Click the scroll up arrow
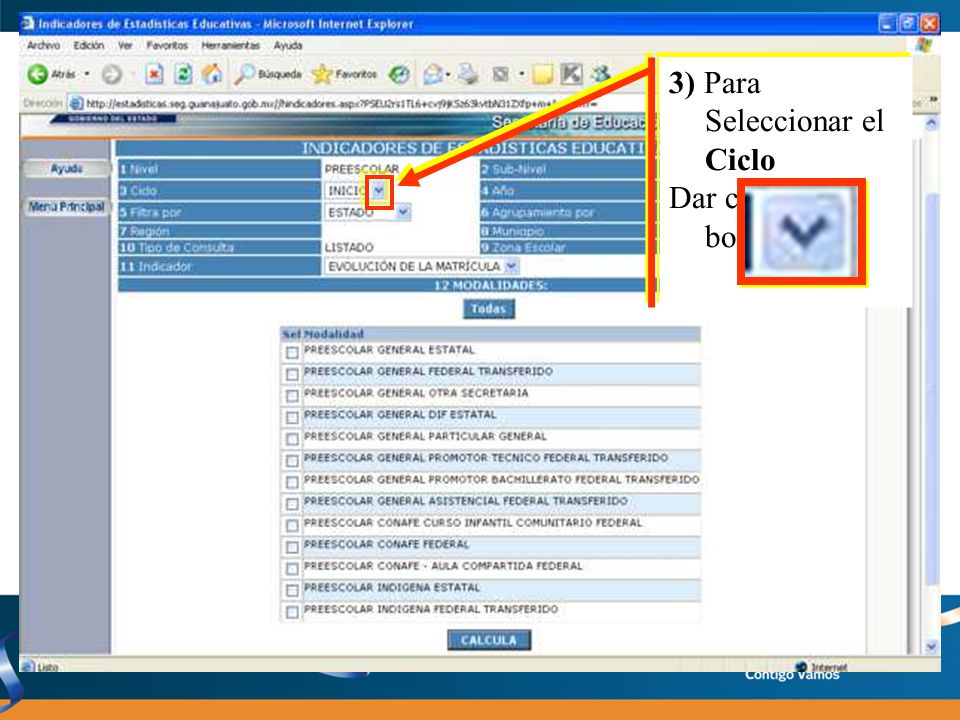The width and height of the screenshot is (960, 720). [x=931, y=124]
